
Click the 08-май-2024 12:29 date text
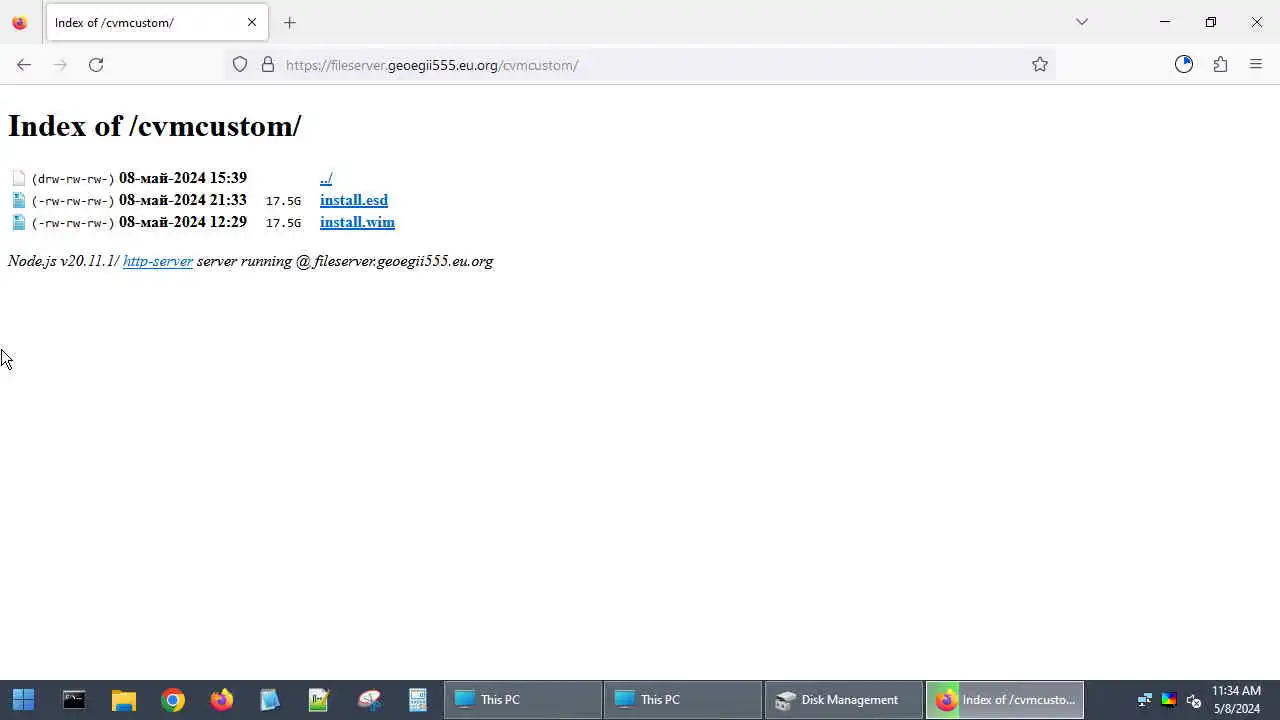click(183, 222)
